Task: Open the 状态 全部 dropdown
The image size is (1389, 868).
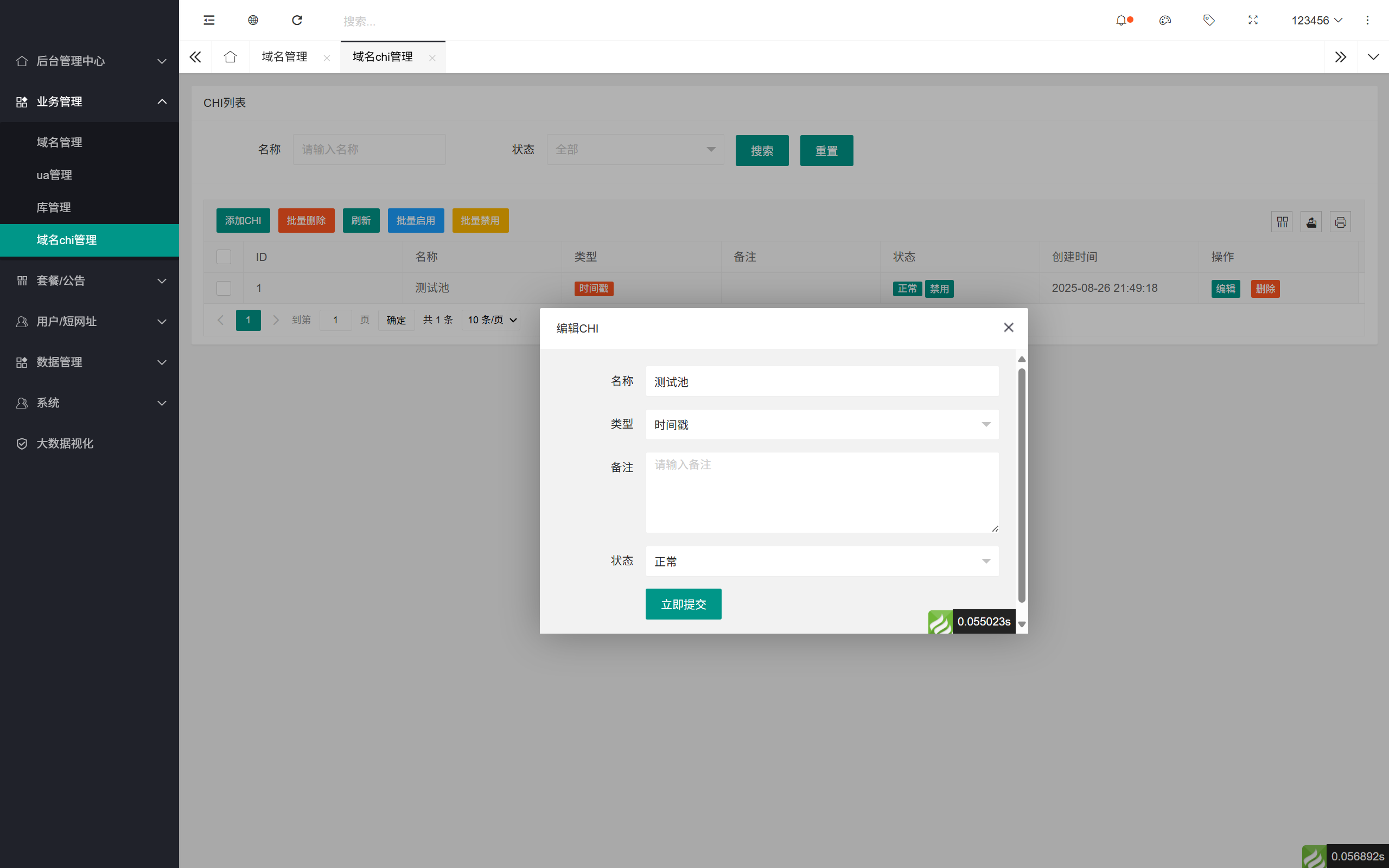Action: 635,149
